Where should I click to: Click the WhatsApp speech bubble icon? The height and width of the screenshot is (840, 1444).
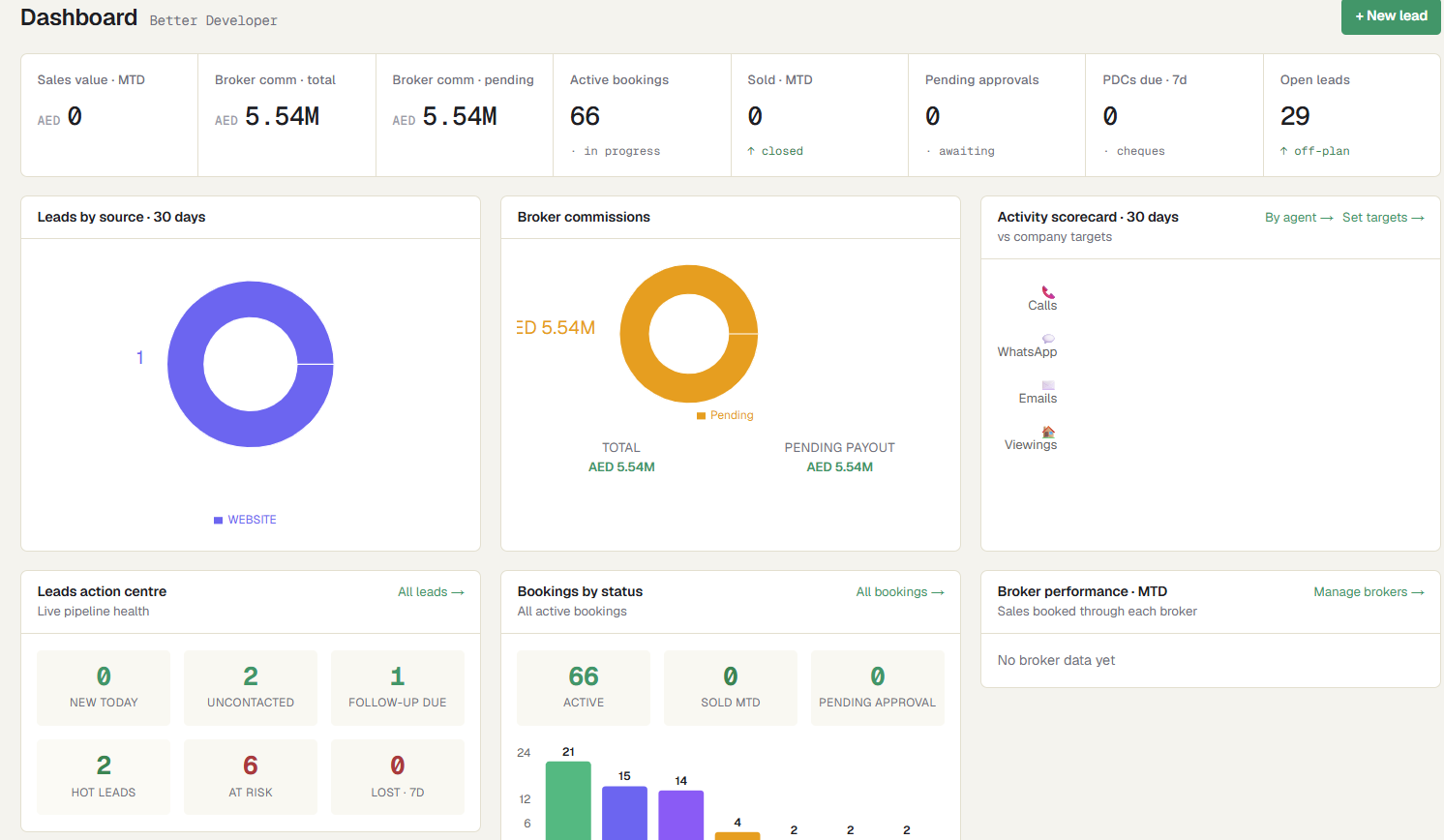coord(1048,339)
